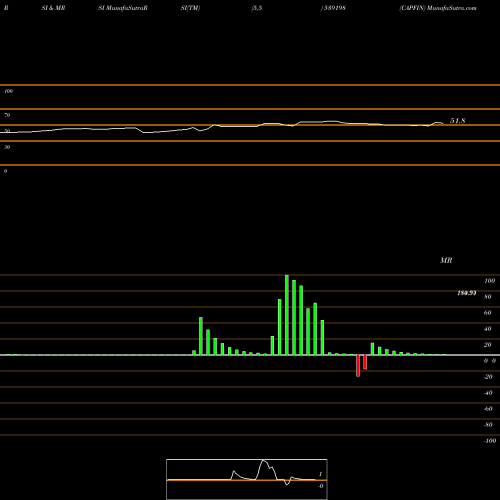Click the SI & MR header label
Screen dimensions: 500x500
pyautogui.click(x=53, y=8)
